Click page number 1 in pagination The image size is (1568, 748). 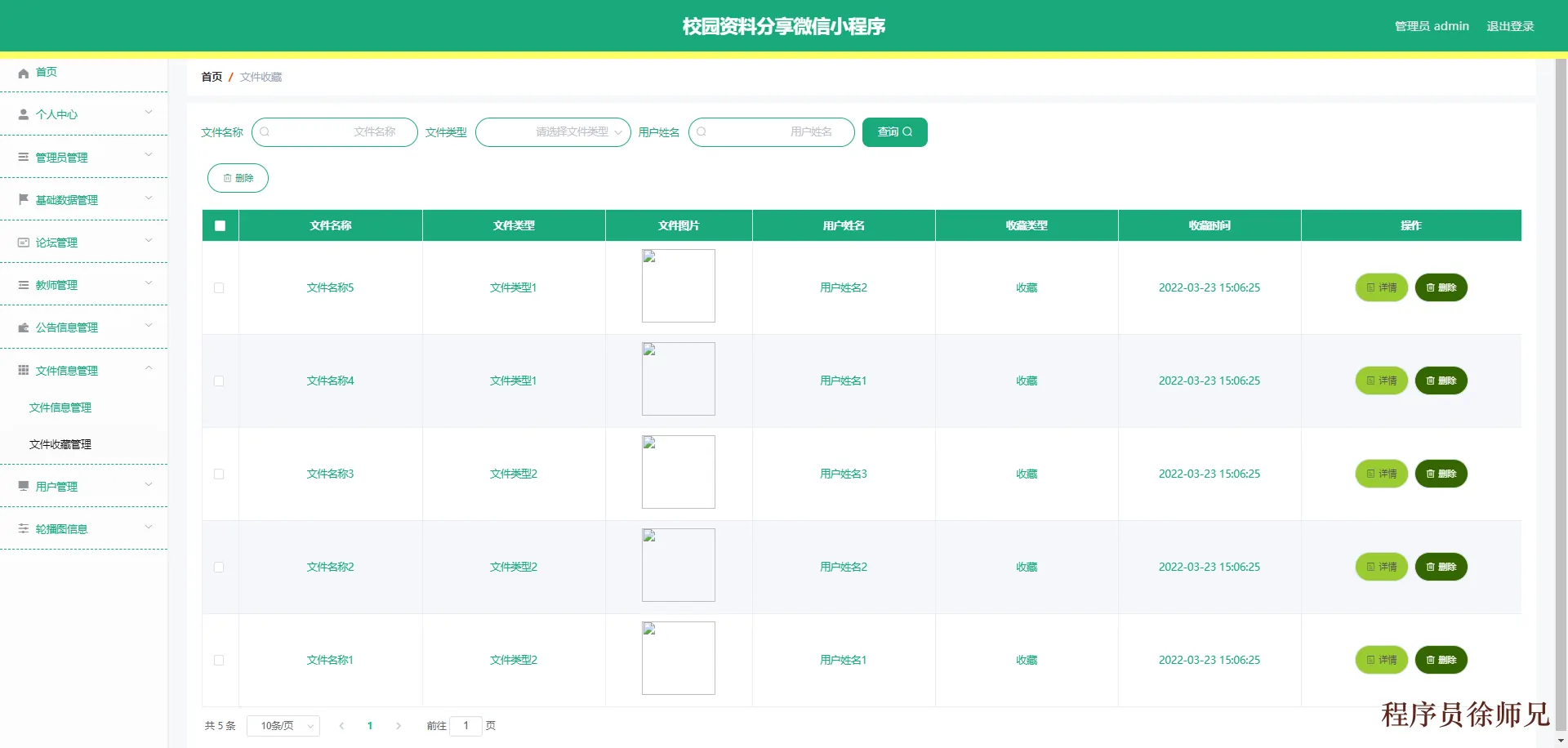click(370, 726)
